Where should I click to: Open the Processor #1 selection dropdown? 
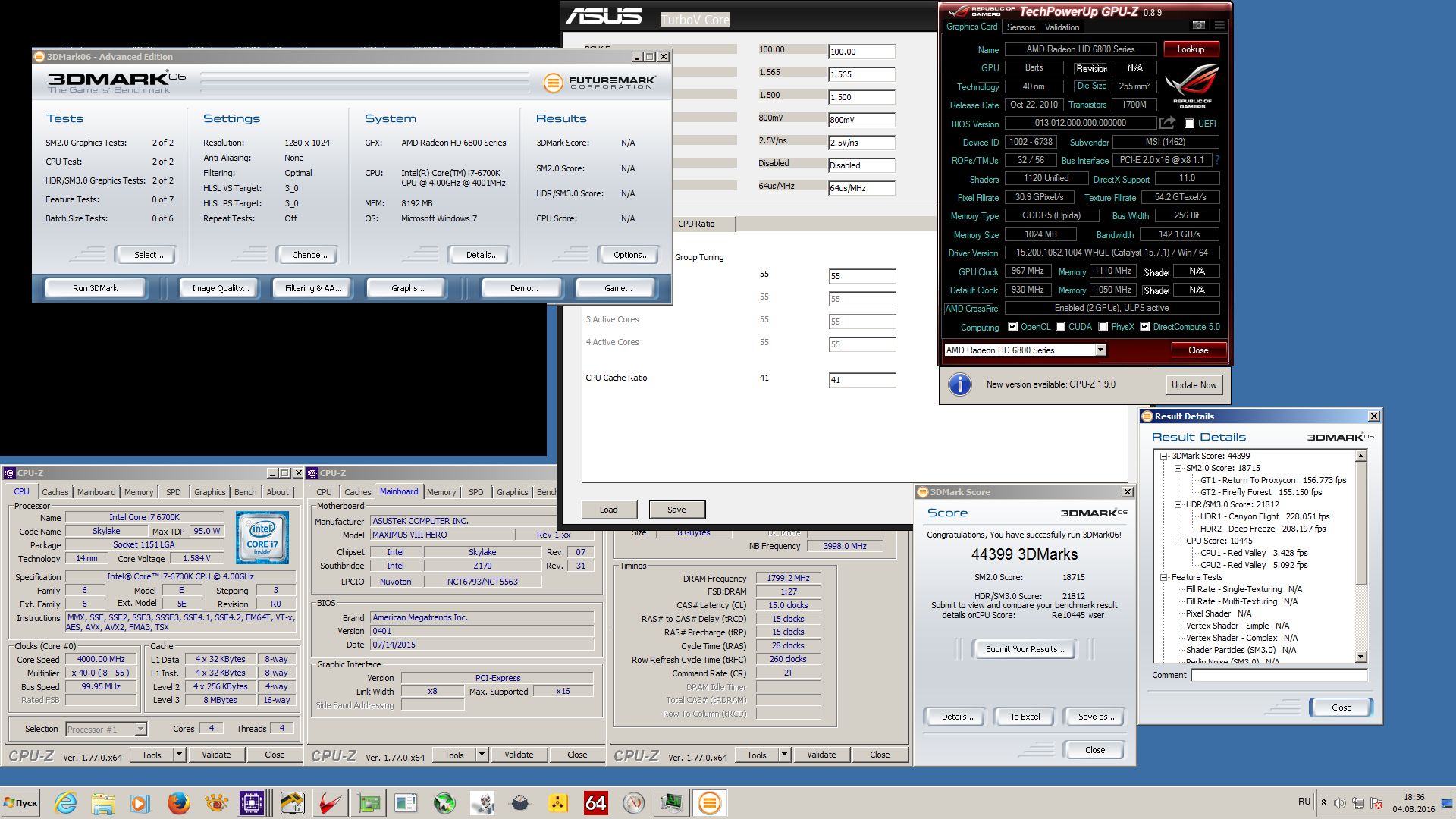(x=140, y=729)
